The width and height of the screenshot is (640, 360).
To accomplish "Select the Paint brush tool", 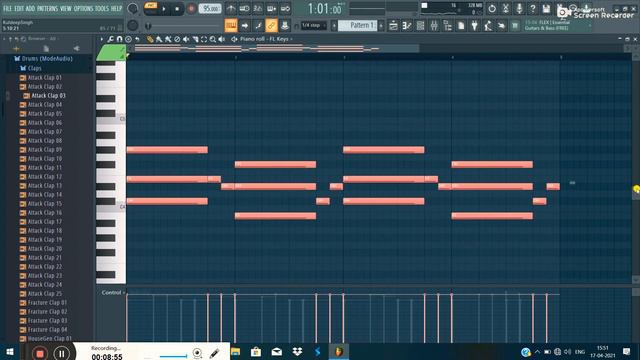I will [159, 39].
